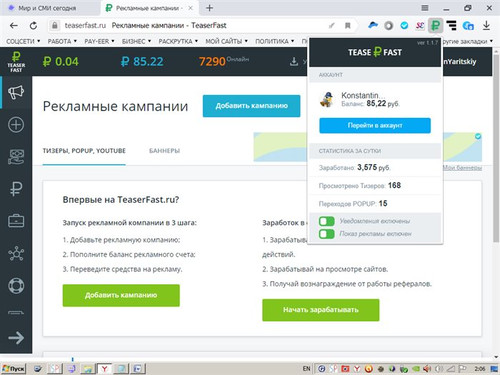Close the 'Рекламные кампании' browser tab
This screenshot has height=375, width=500.
[x=190, y=8]
